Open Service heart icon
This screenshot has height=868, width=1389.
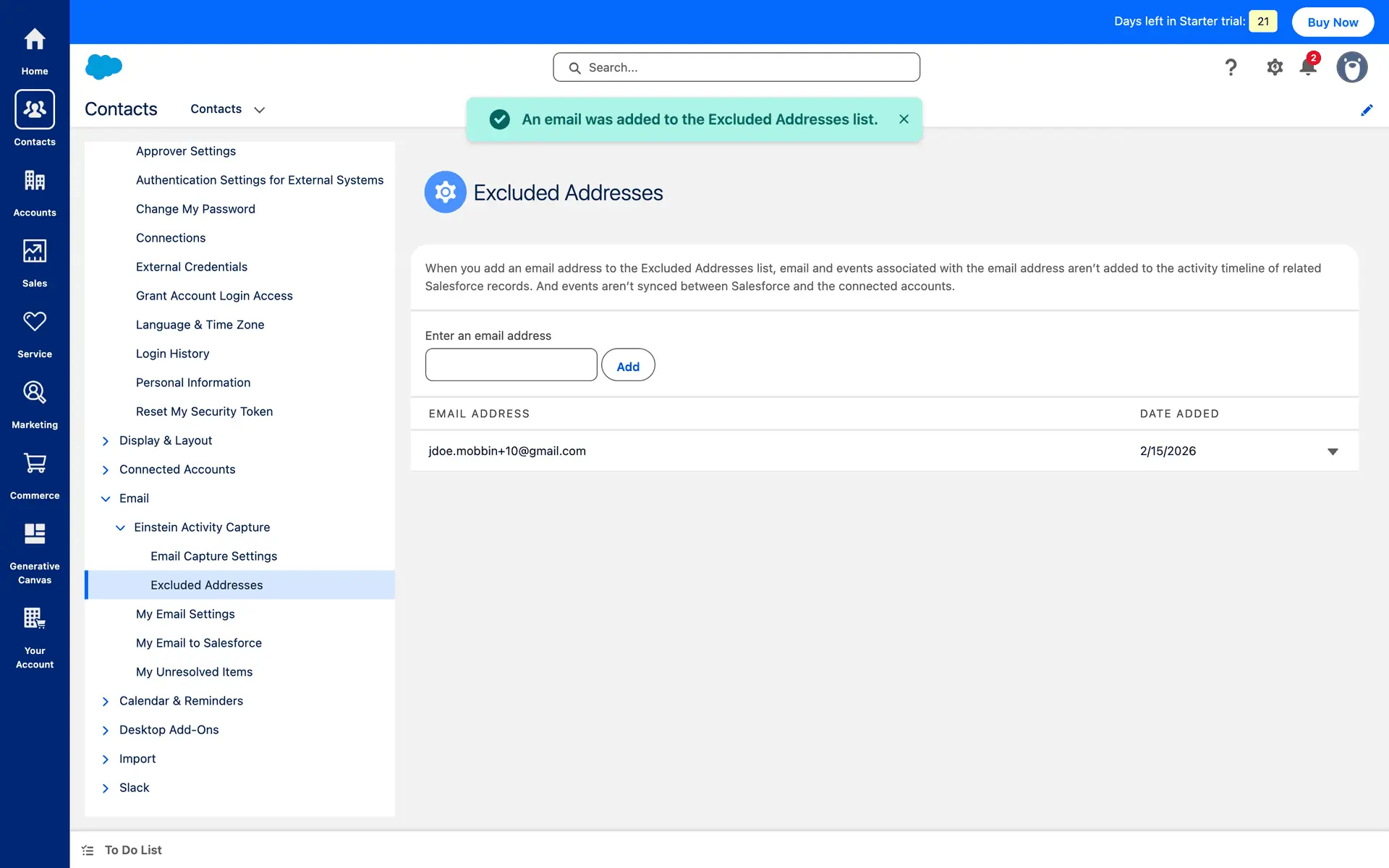[x=35, y=322]
